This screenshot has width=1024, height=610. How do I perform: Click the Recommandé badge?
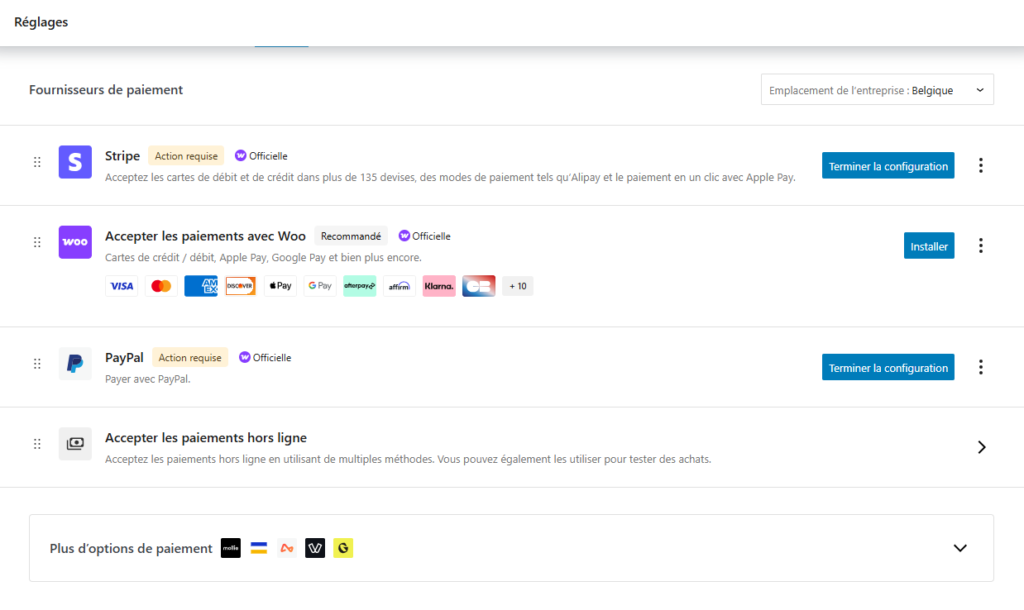pos(351,236)
